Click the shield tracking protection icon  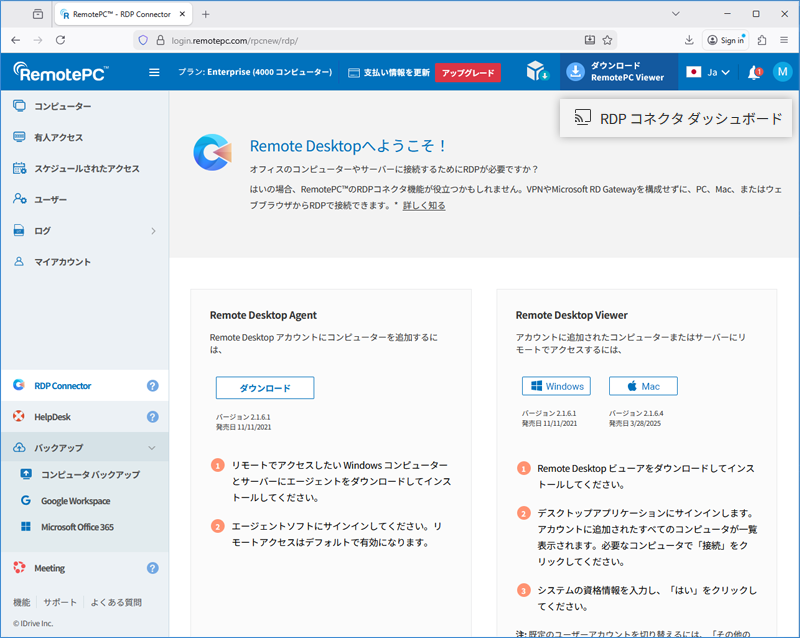point(143,40)
